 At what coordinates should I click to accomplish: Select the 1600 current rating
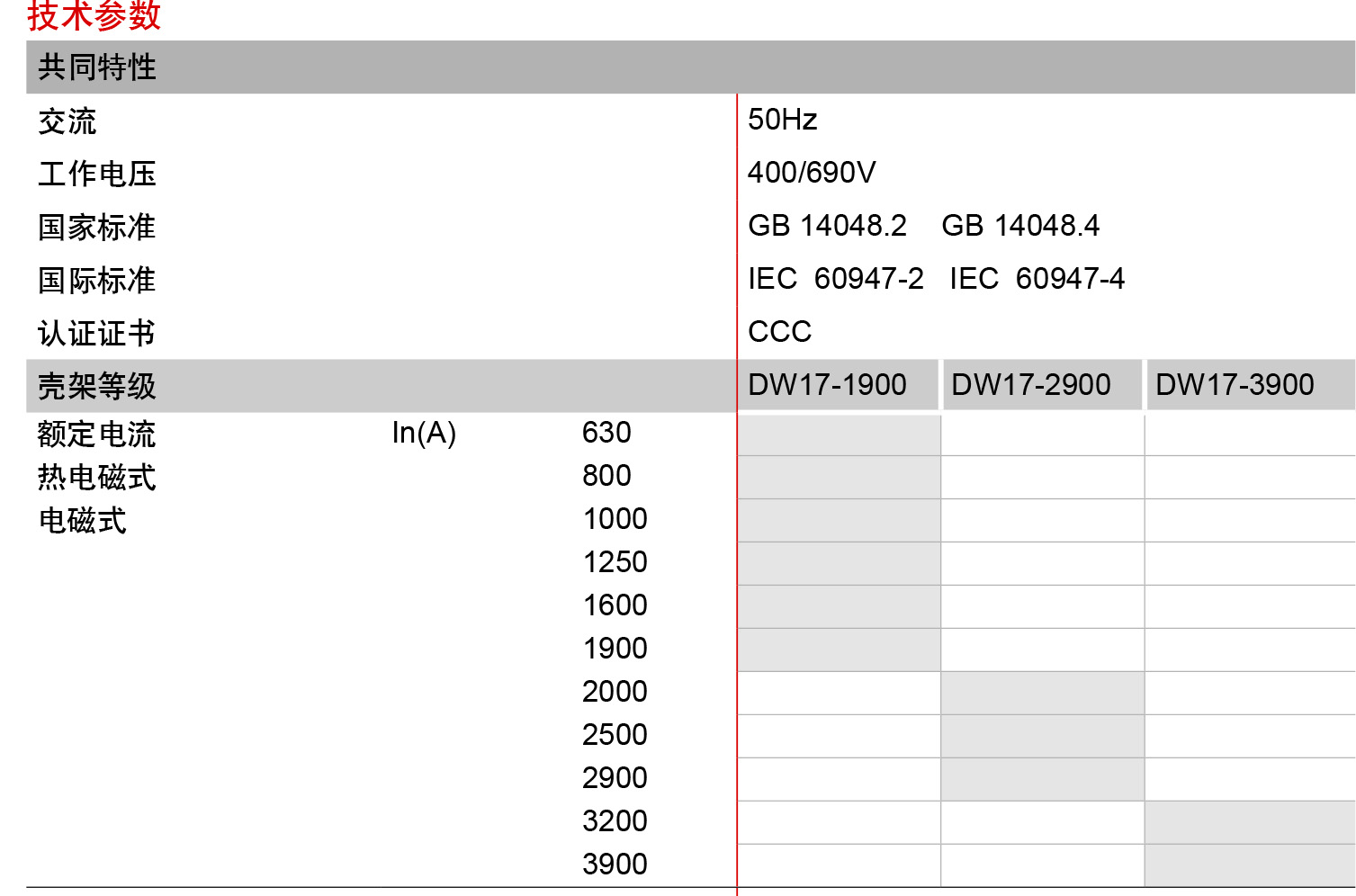pyautogui.click(x=615, y=605)
